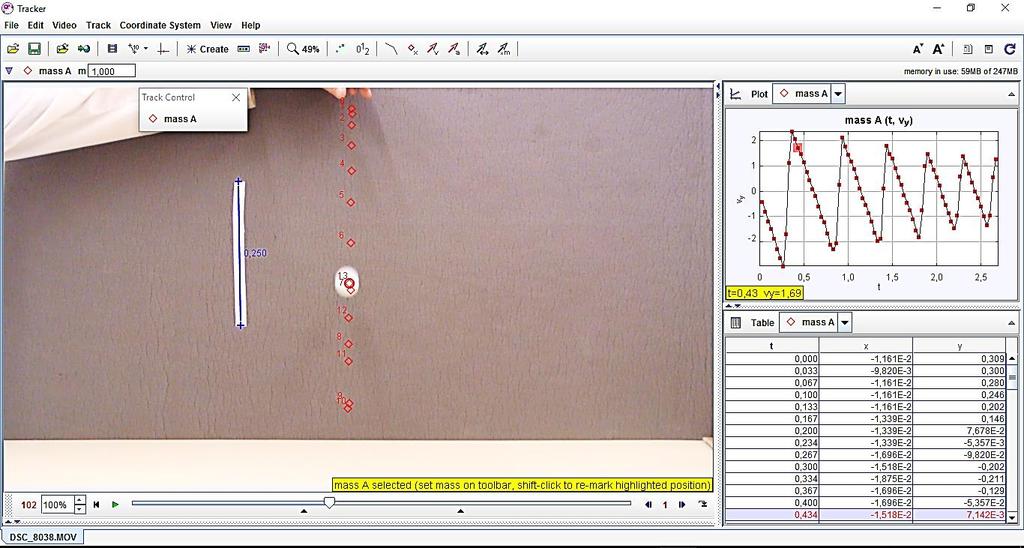The height and width of the screenshot is (548, 1024).
Task: Open the Edit menu
Action: pyautogui.click(x=35, y=25)
